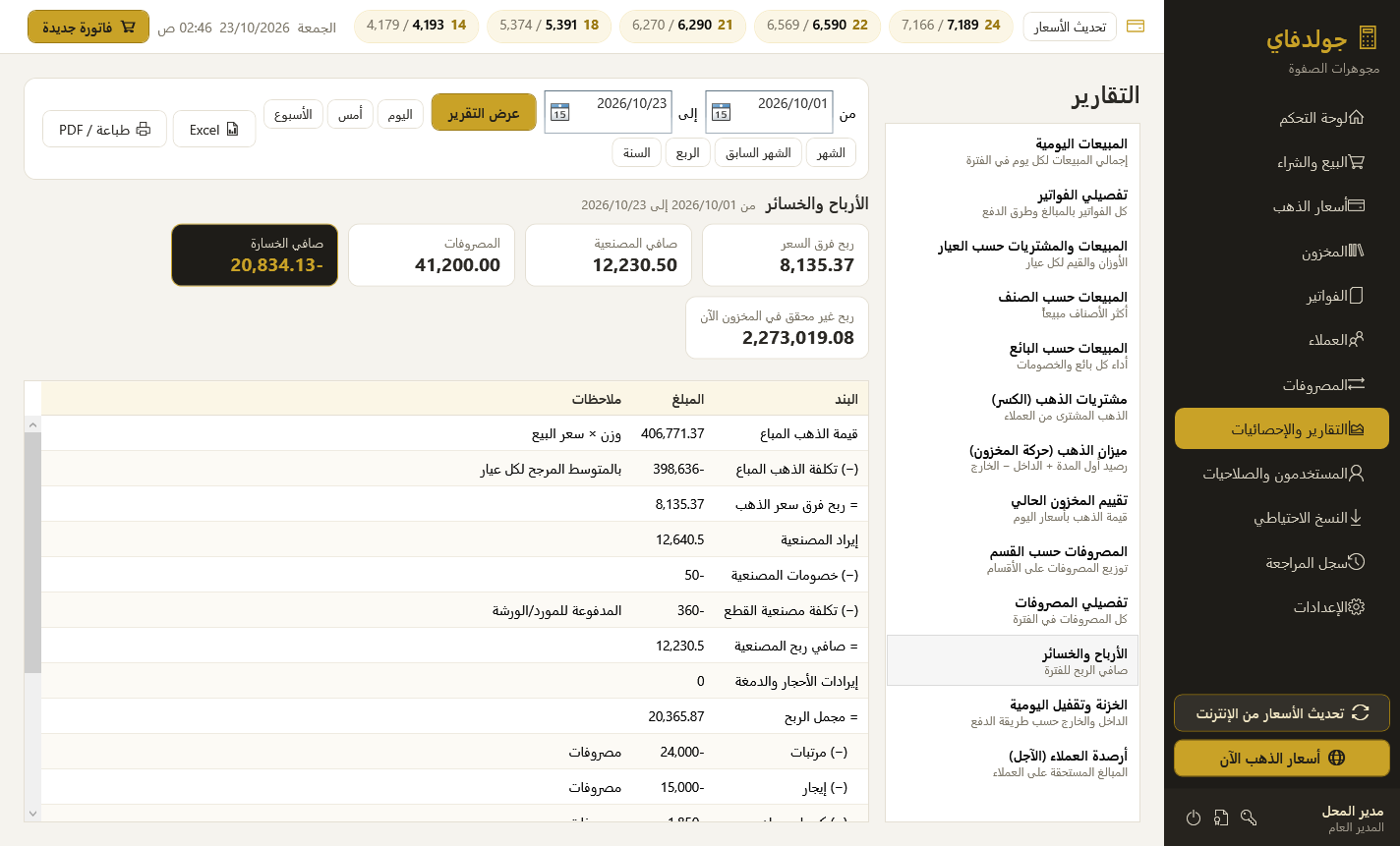Click the 24 karat price chip
Screen dimensions: 1400x846
point(951,26)
